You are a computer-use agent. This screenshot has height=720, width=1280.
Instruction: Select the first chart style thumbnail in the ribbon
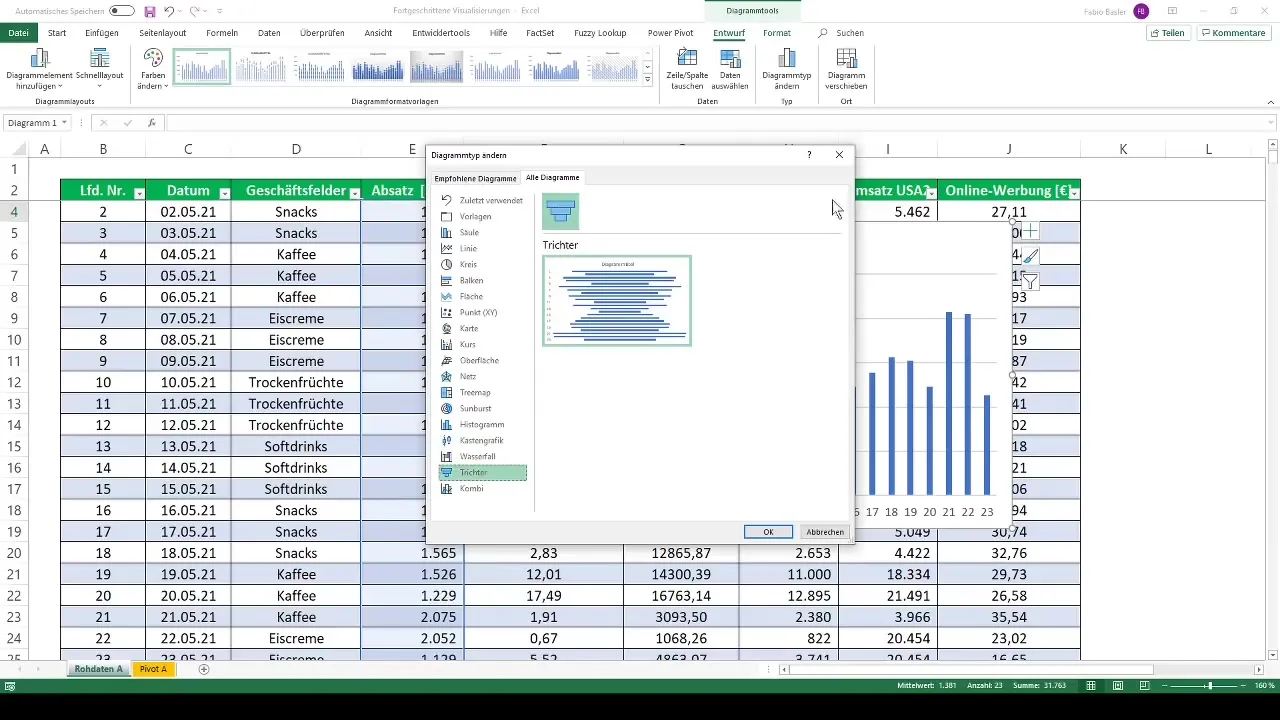(x=202, y=67)
